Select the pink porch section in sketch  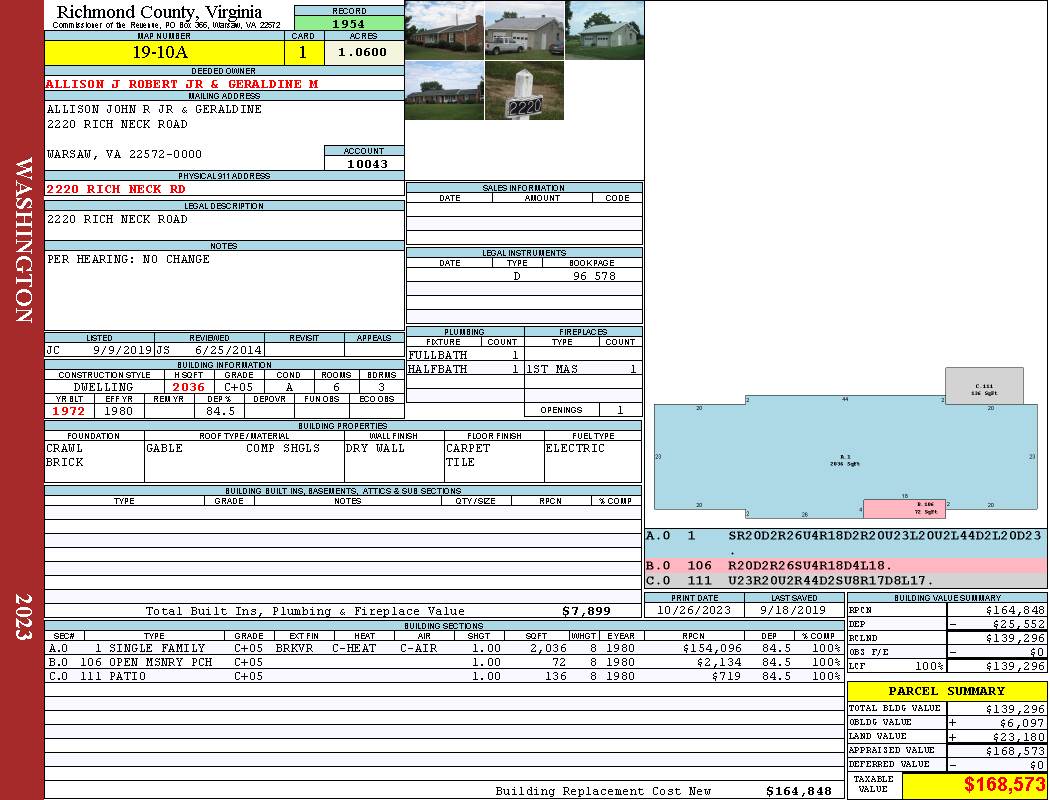[x=904, y=508]
